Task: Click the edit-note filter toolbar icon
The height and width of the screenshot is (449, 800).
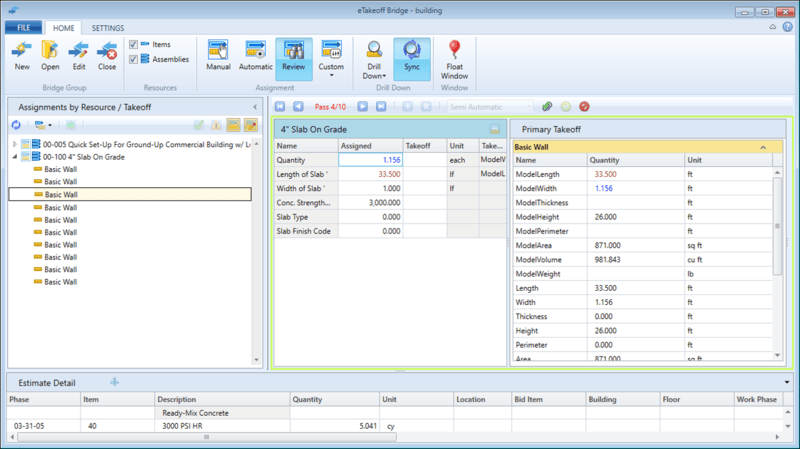Action: tap(251, 125)
